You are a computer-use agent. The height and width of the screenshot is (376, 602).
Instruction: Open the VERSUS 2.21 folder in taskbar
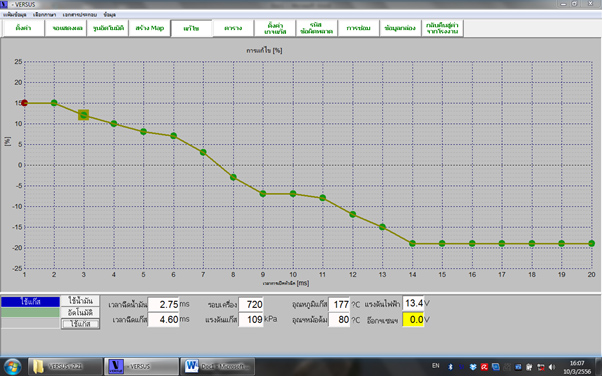tap(65, 367)
